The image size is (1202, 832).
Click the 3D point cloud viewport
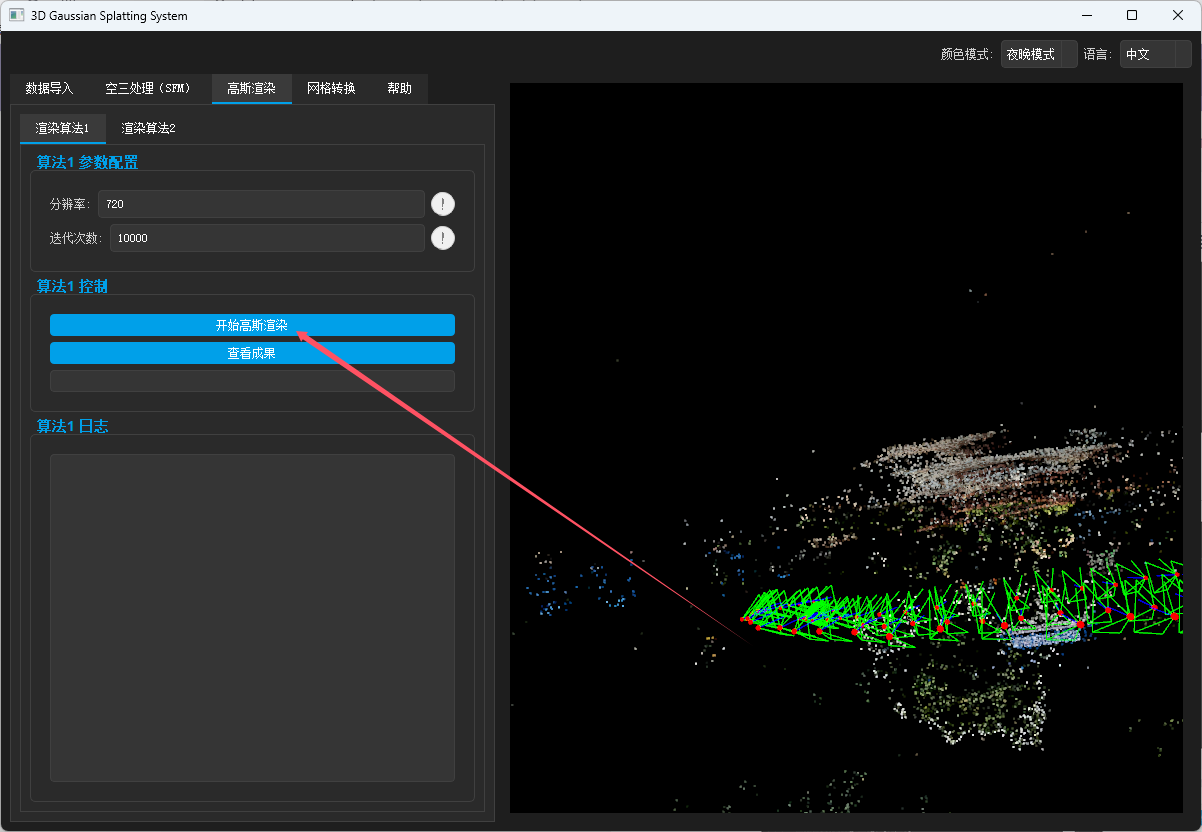(846, 447)
